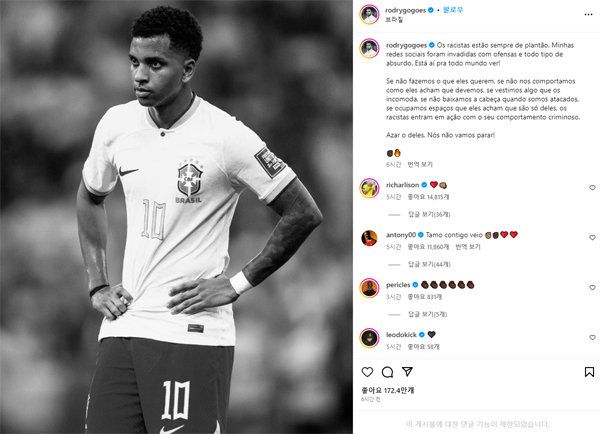
Task: Share post via paper plane icon
Action: [x=407, y=372]
